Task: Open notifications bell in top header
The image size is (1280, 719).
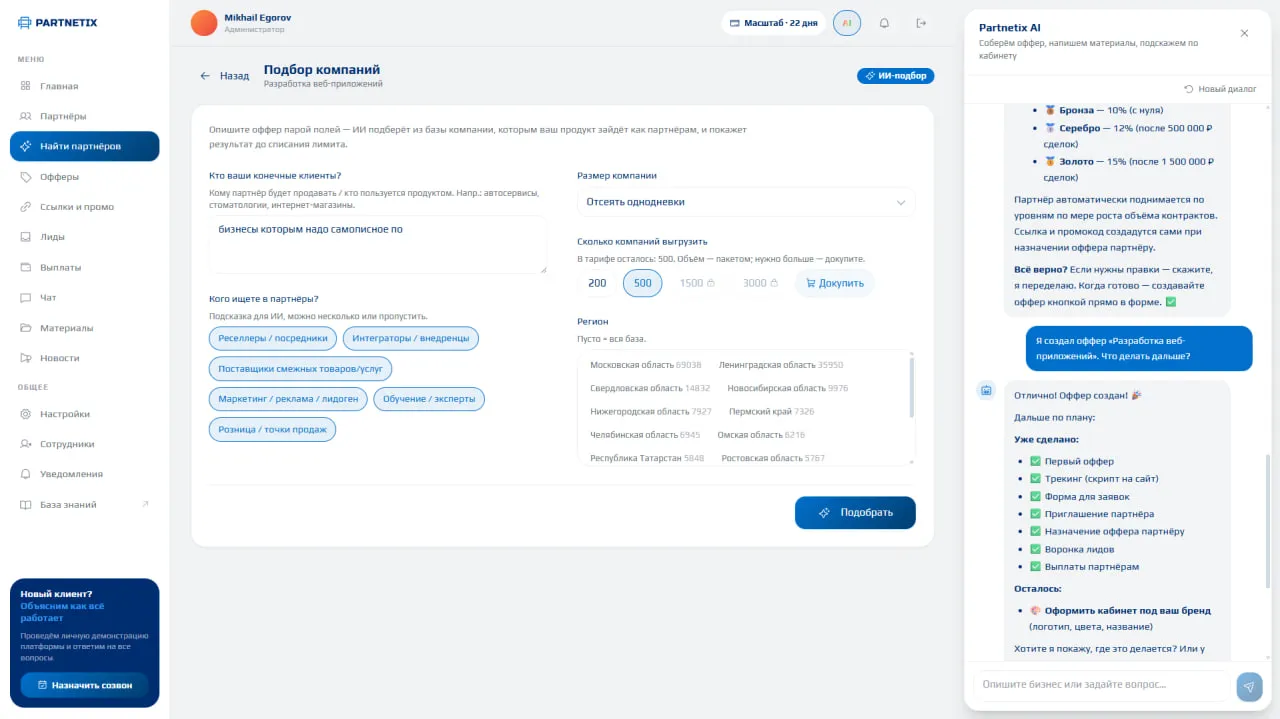Action: pyautogui.click(x=884, y=23)
